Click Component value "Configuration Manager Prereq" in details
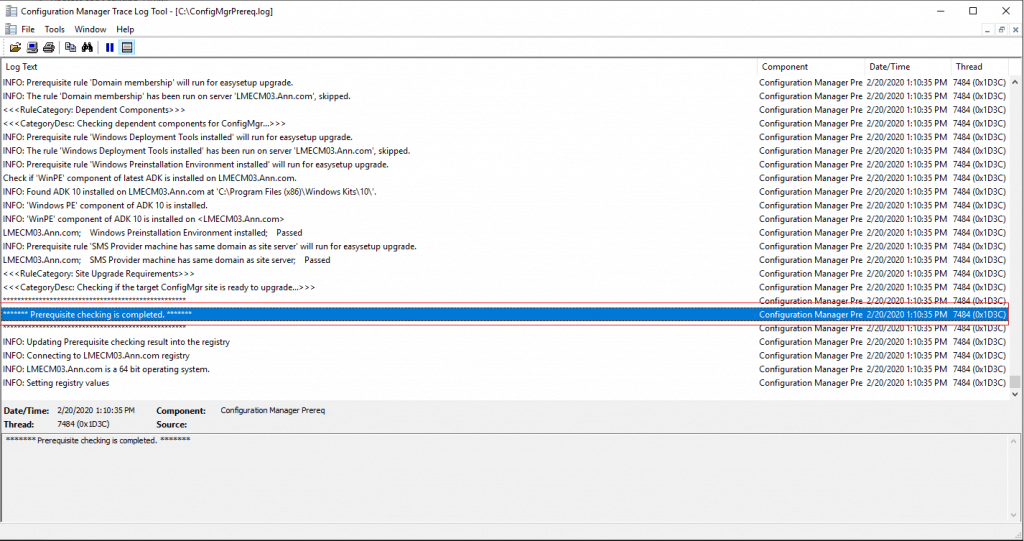The height and width of the screenshot is (541, 1024). [x=272, y=410]
